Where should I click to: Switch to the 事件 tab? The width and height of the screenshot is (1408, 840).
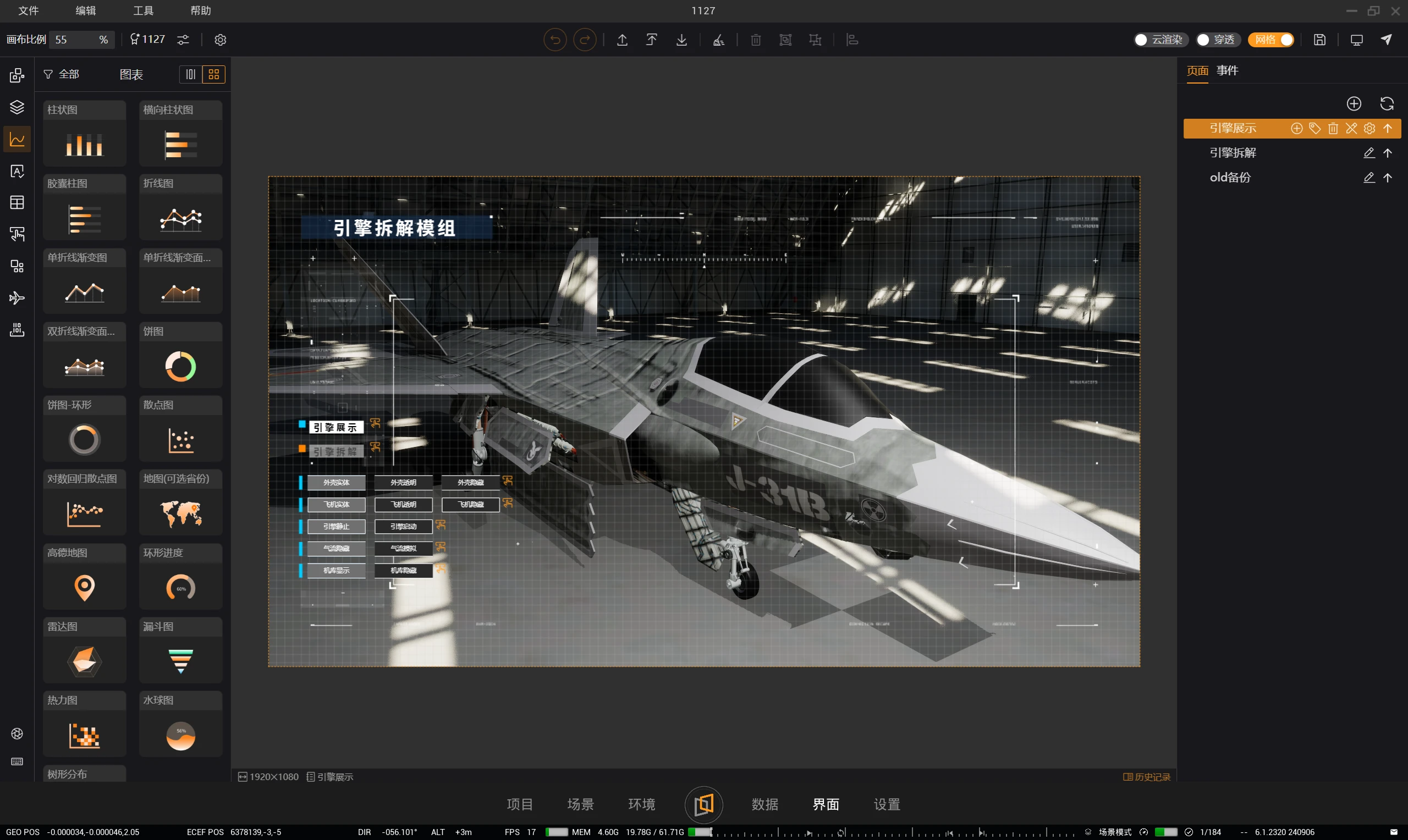click(1227, 70)
